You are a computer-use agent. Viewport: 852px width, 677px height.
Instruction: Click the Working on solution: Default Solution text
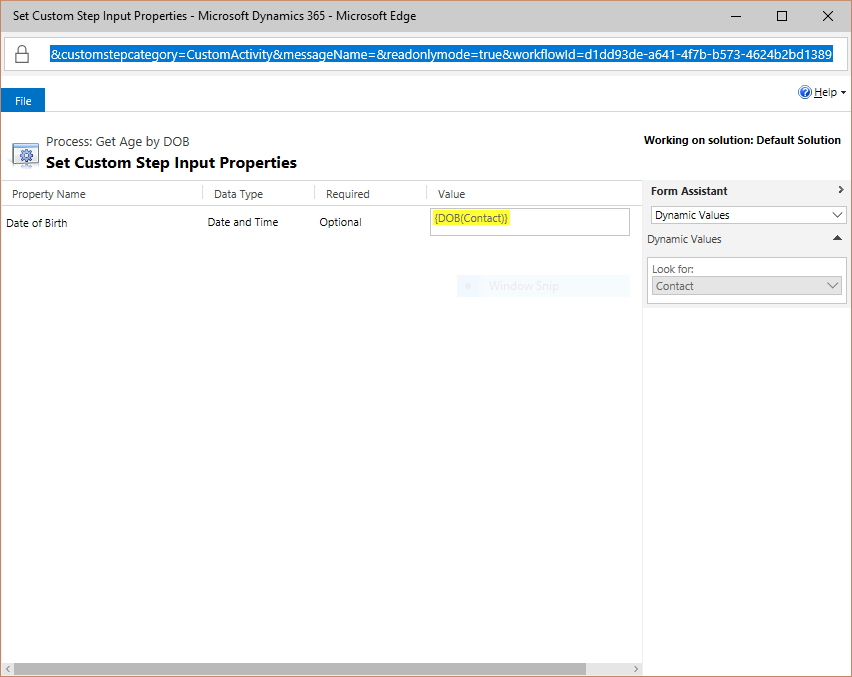(742, 140)
